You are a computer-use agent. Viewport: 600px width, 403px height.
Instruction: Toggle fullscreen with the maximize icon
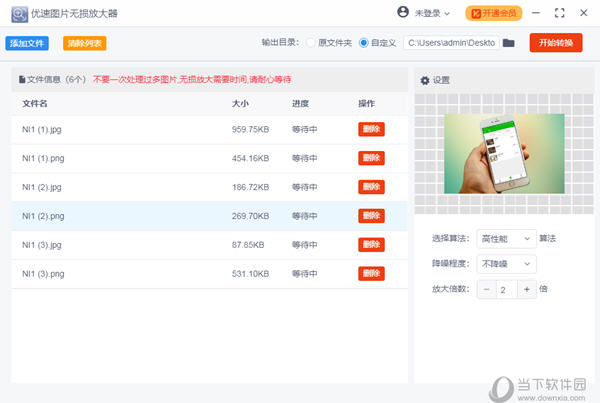559,13
